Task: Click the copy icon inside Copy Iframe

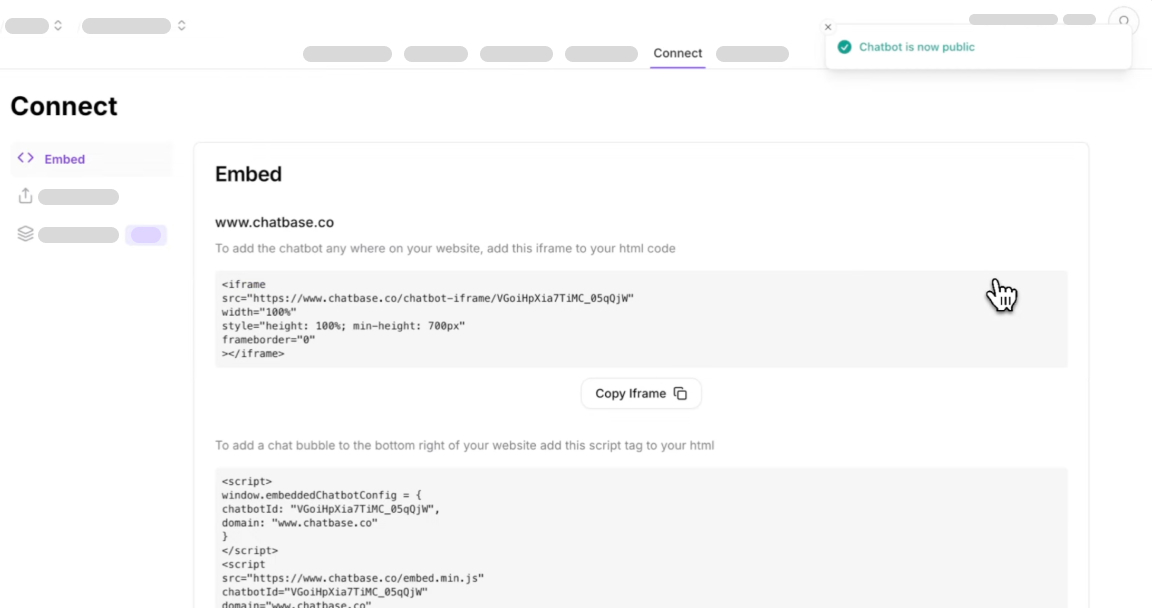Action: (x=680, y=394)
